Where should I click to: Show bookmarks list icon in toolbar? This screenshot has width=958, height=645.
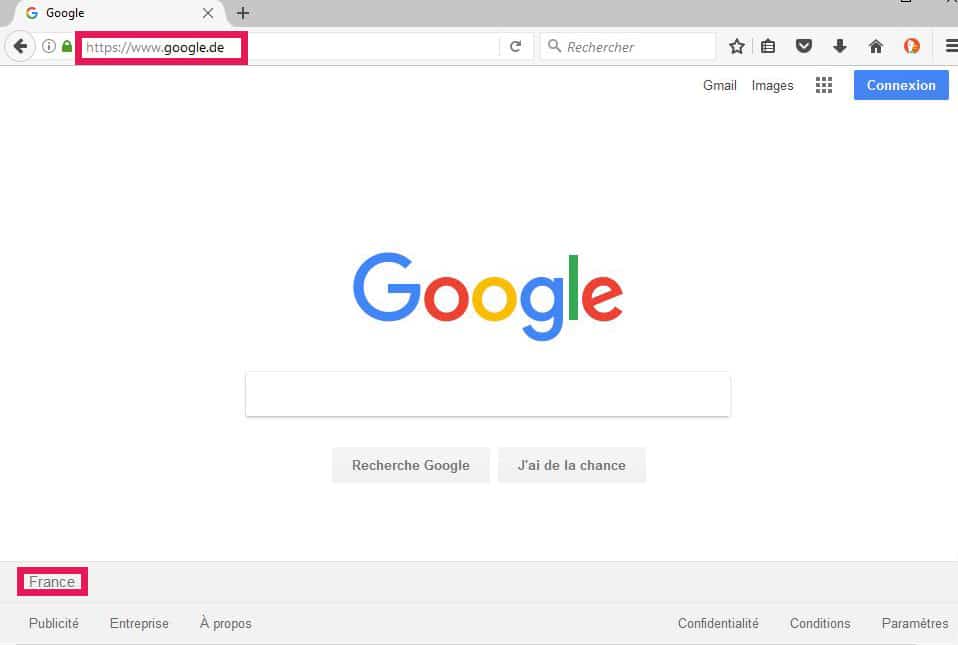click(768, 46)
